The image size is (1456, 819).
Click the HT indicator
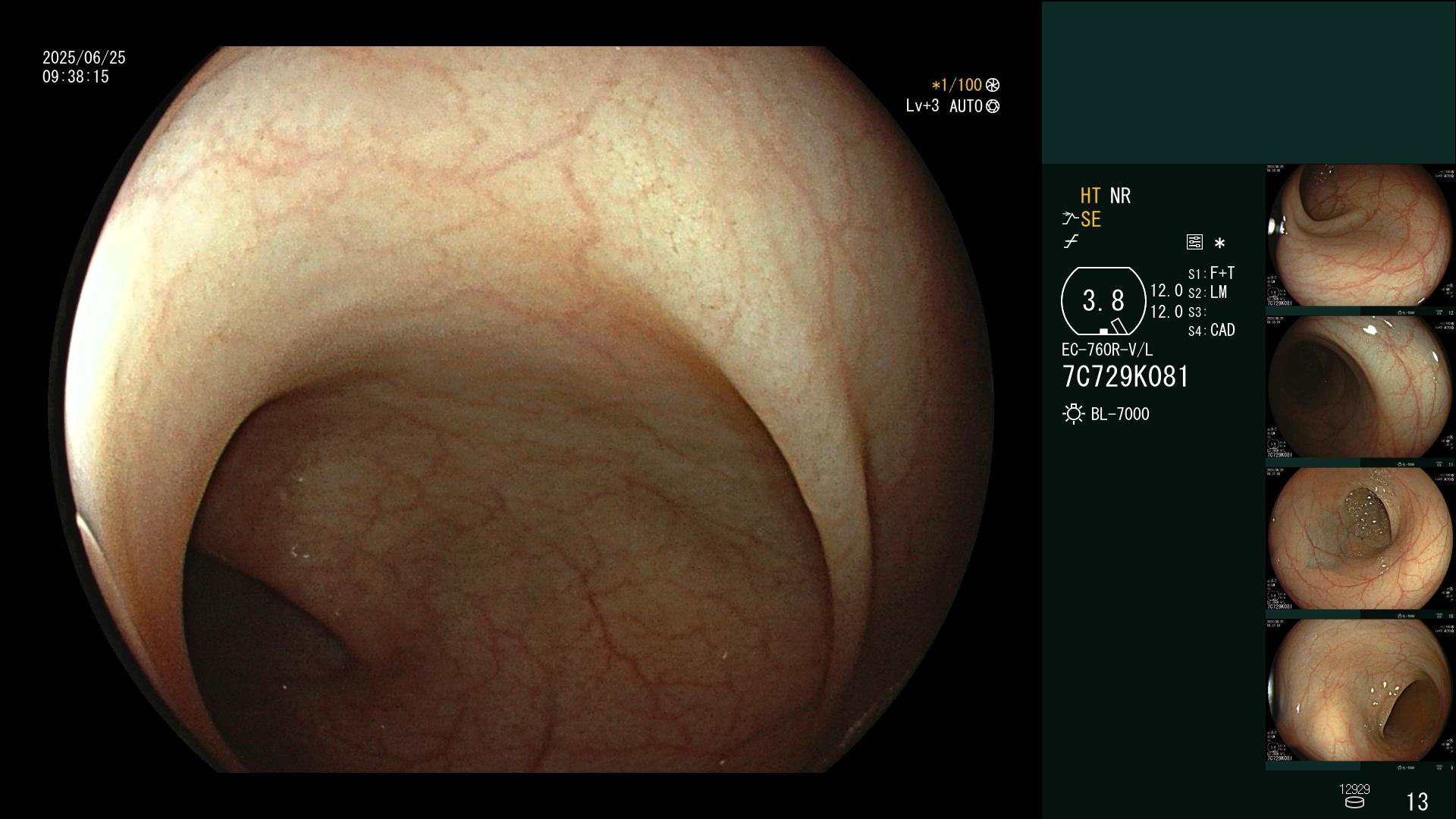pyautogui.click(x=1090, y=196)
